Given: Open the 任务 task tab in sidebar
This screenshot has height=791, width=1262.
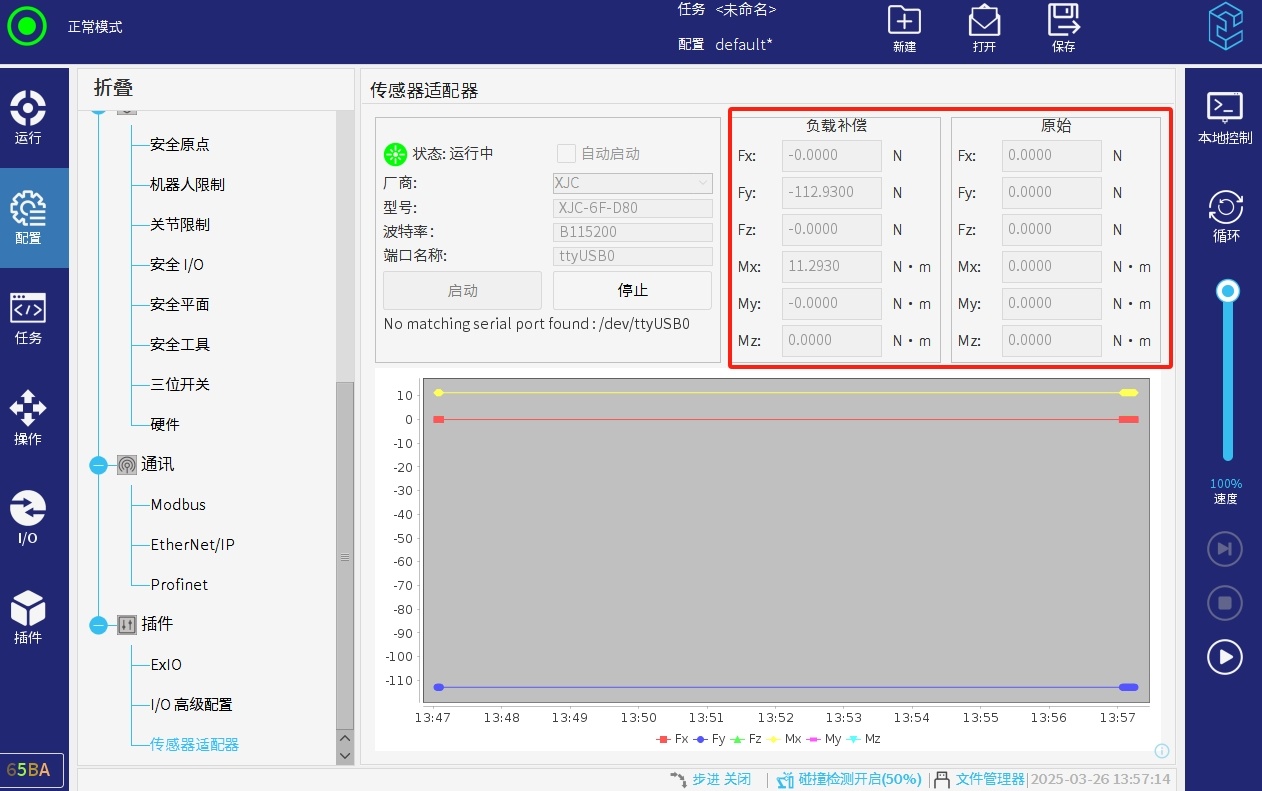Looking at the screenshot, I should (28, 317).
